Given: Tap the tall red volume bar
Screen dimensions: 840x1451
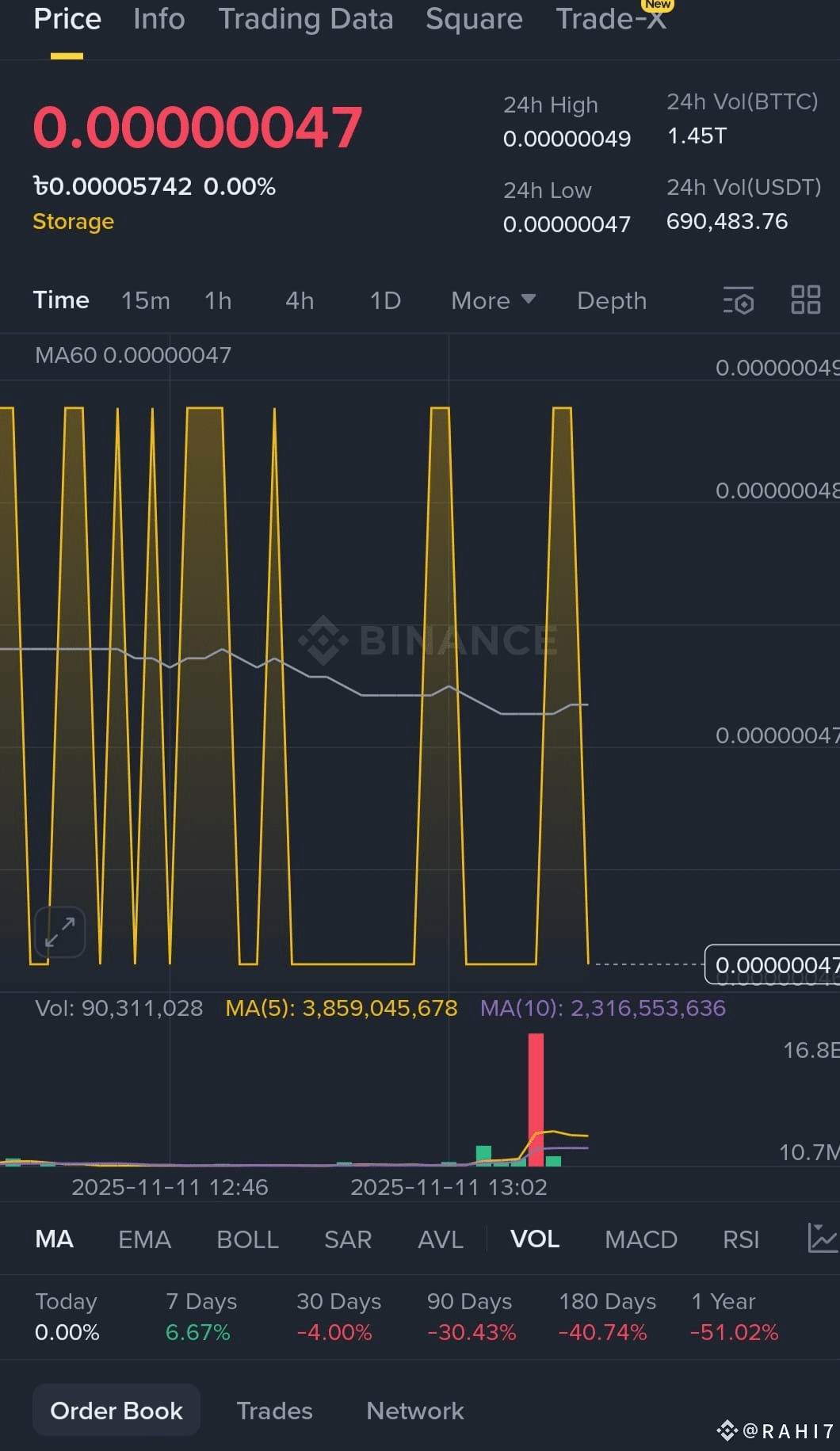Looking at the screenshot, I should click(x=536, y=1099).
